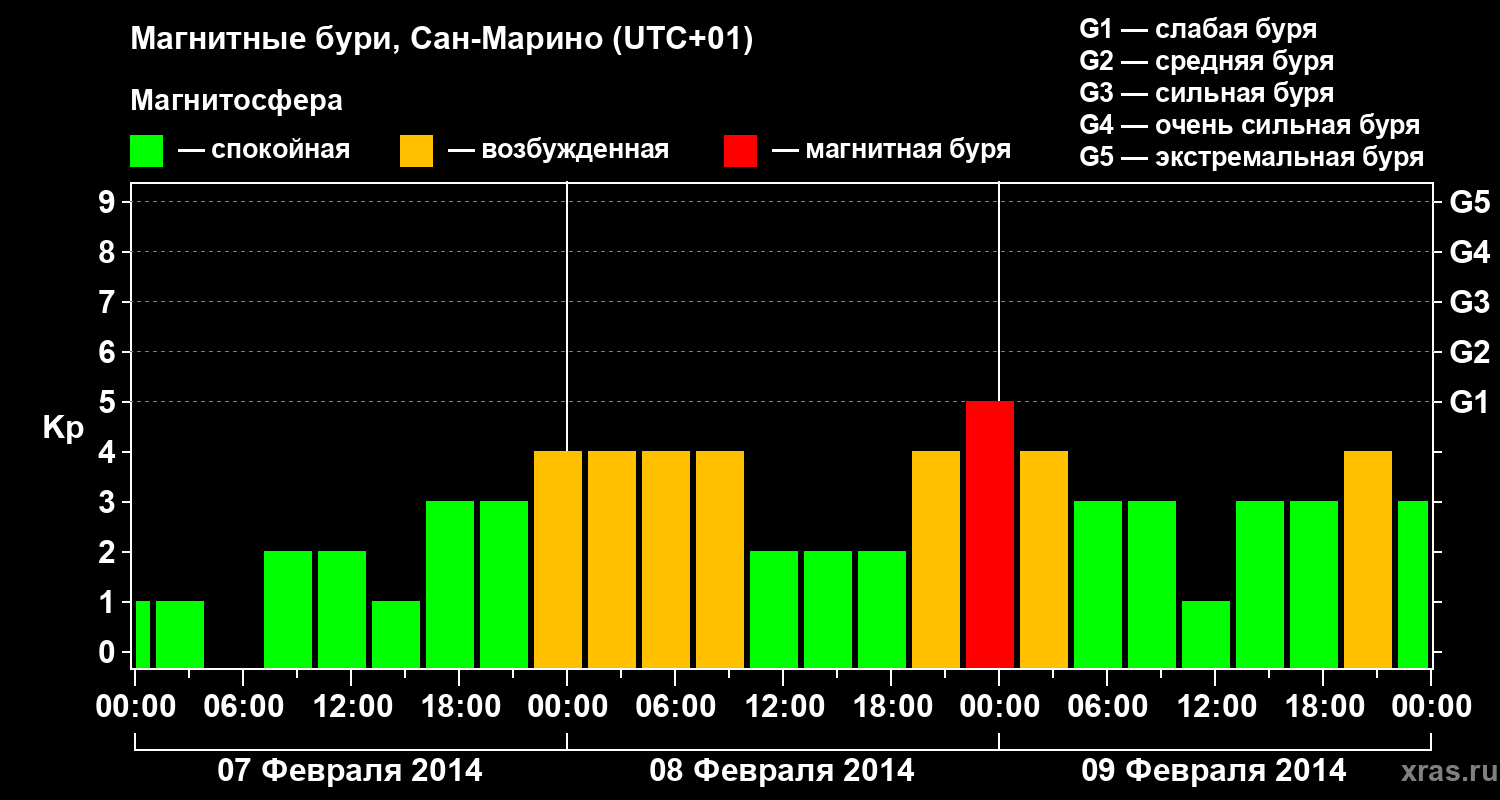
Task: Click the 'G4 — очень сильная буря' line
Action: (1249, 125)
